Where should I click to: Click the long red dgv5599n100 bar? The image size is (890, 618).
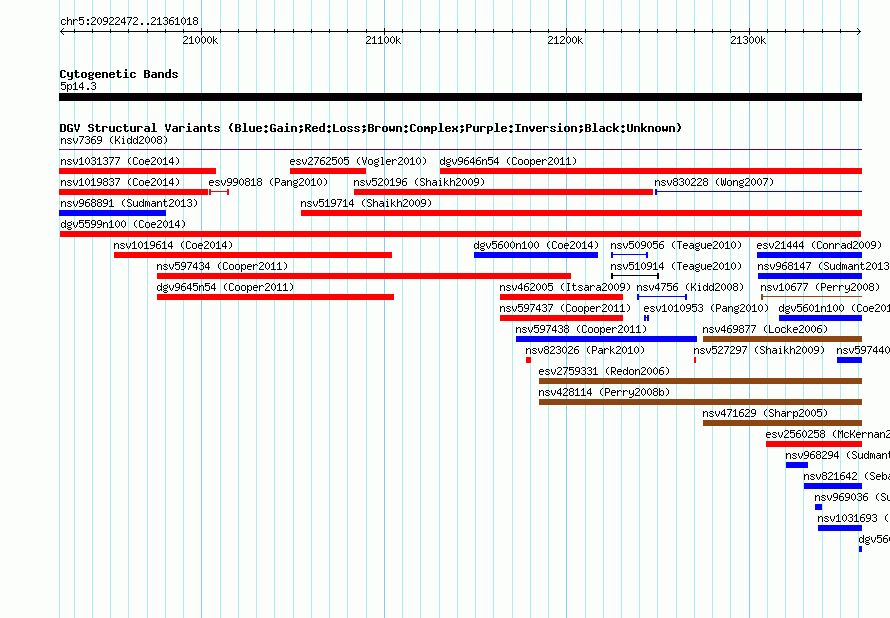click(460, 234)
